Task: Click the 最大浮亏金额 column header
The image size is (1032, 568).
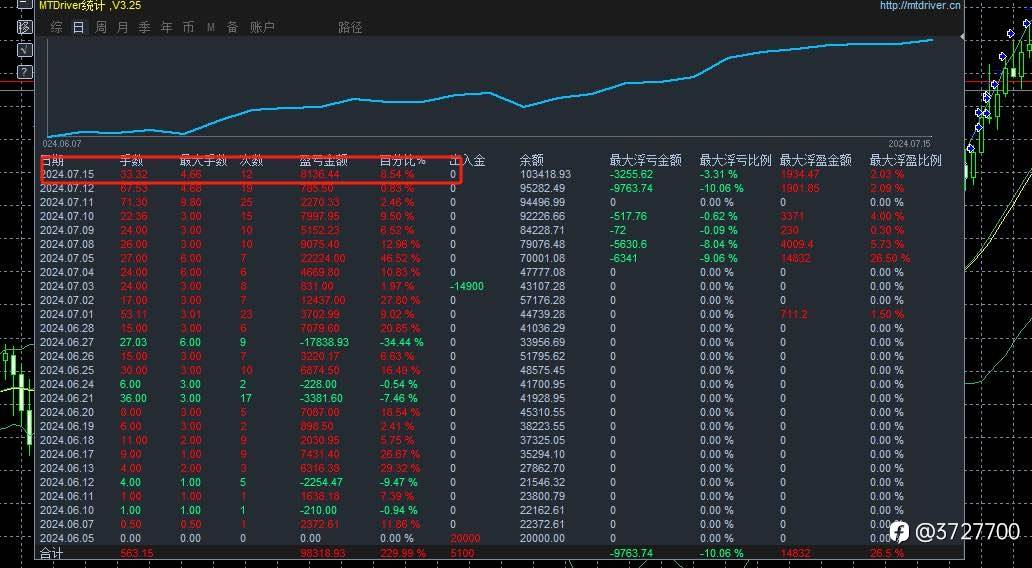Action: (646, 160)
